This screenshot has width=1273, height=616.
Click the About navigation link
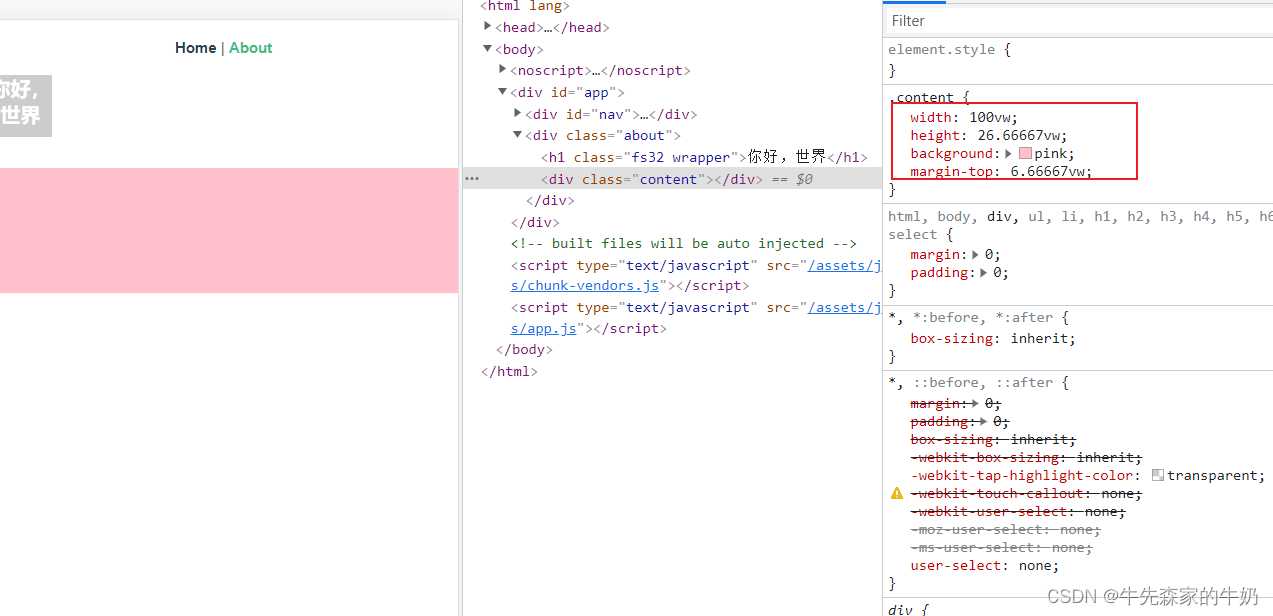pos(251,48)
